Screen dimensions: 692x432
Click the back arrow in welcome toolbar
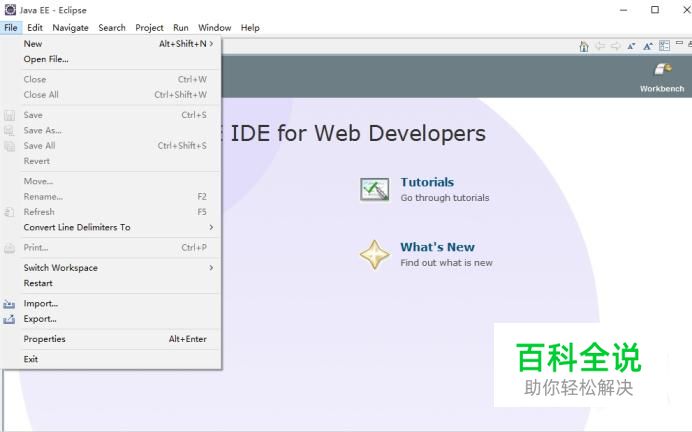point(600,45)
